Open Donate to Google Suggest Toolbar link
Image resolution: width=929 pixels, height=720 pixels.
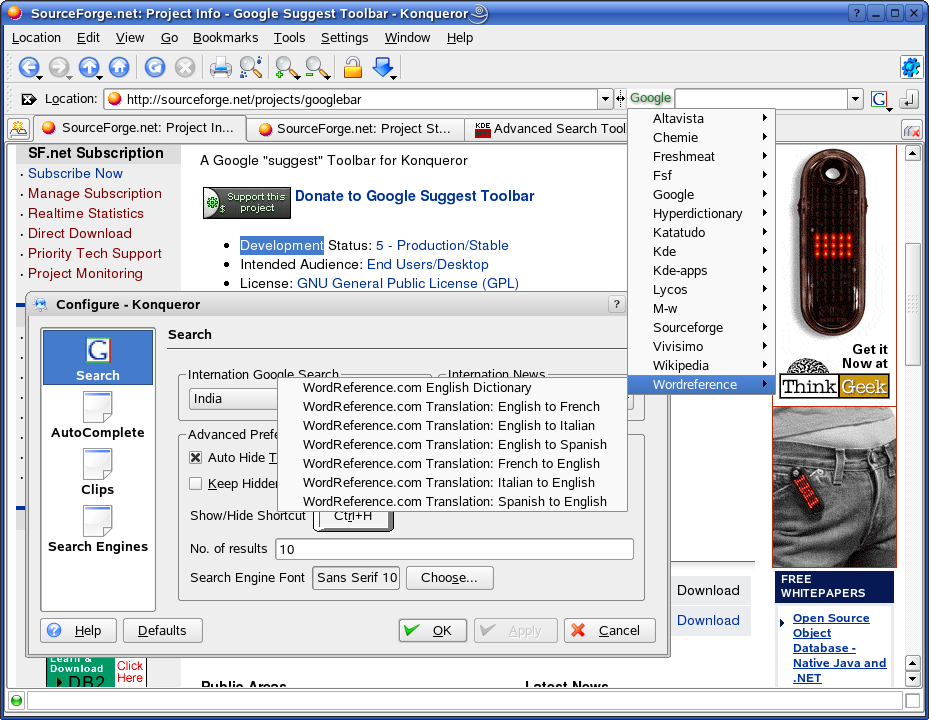(415, 196)
